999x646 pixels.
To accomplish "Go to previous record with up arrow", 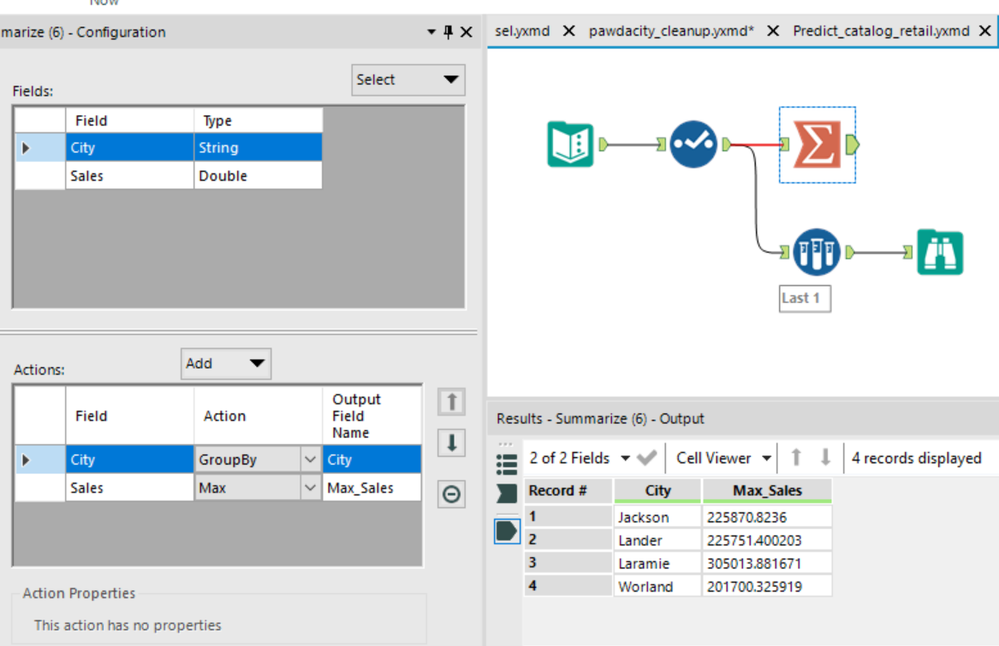I will pyautogui.click(x=796, y=457).
